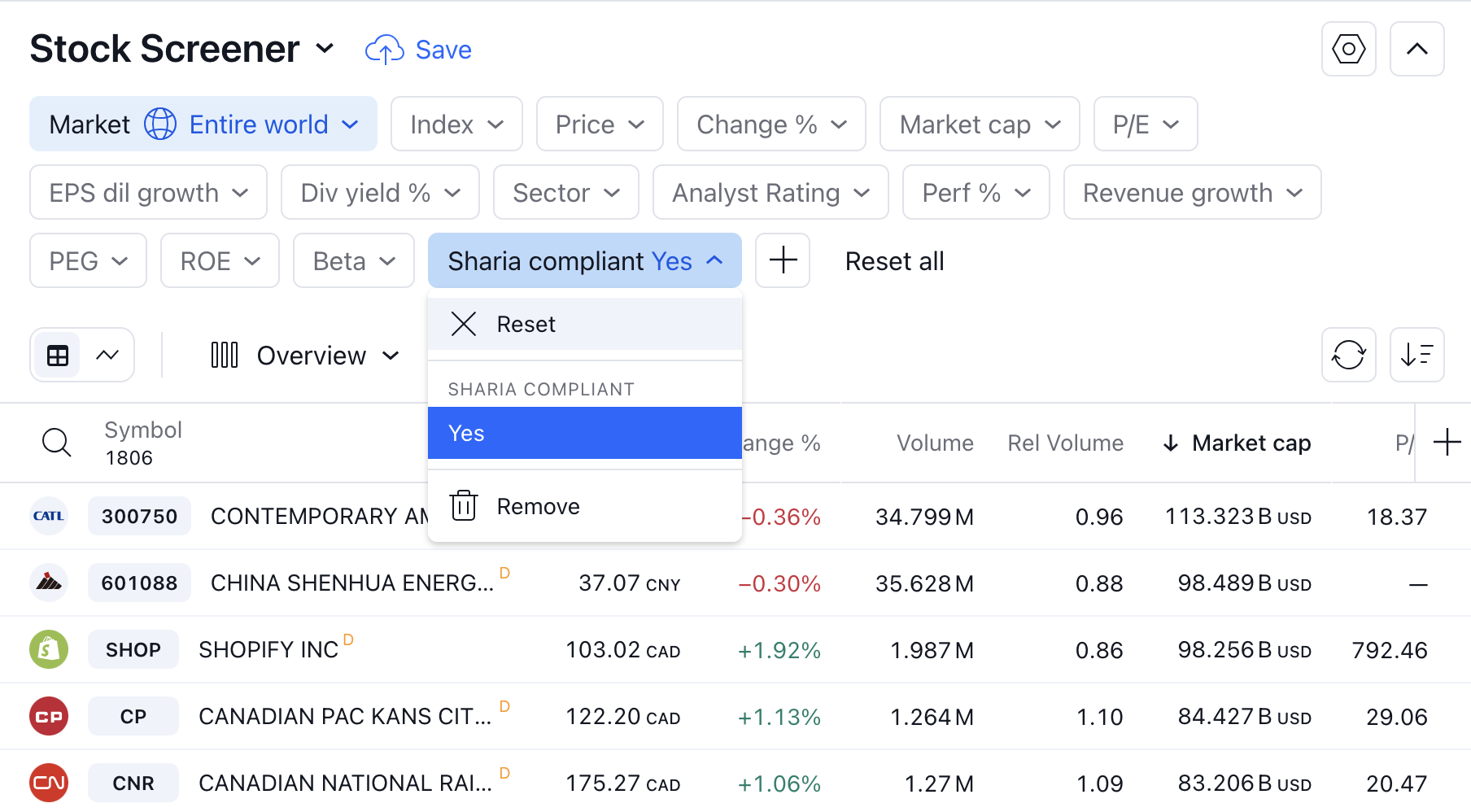Switch to the table view layout
Screen dimensions: 1471x812
(x=58, y=355)
